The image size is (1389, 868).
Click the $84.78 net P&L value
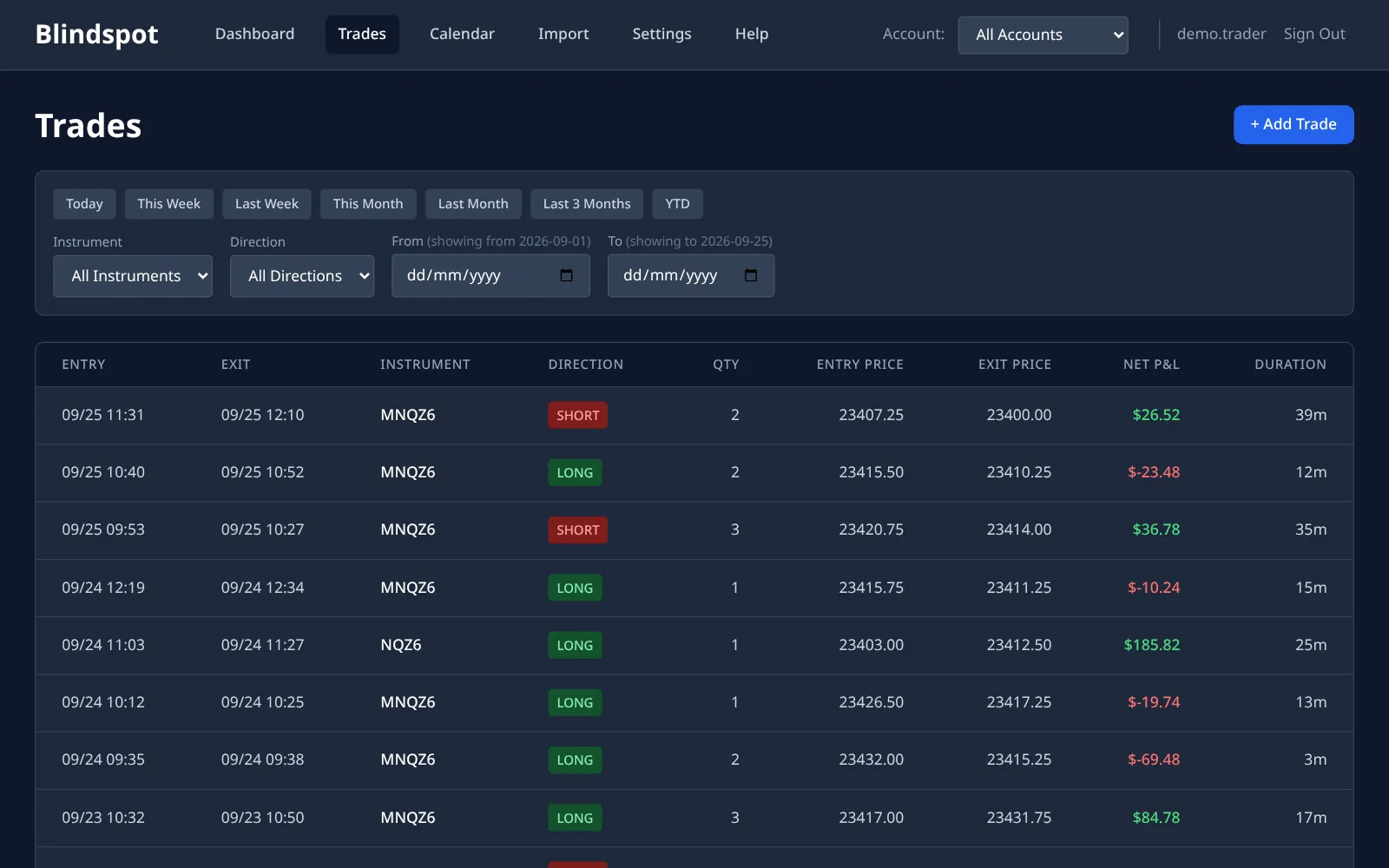(x=1156, y=818)
